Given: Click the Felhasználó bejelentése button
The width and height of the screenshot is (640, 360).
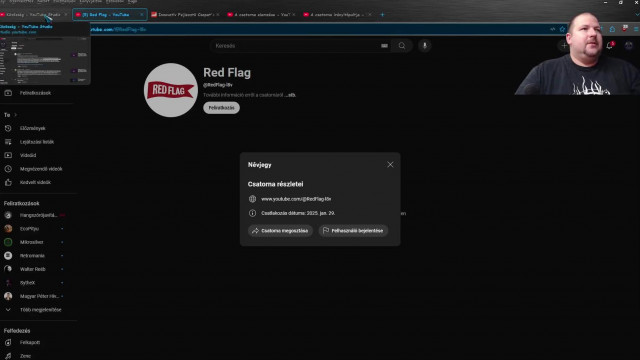Looking at the screenshot, I should coord(353,231).
